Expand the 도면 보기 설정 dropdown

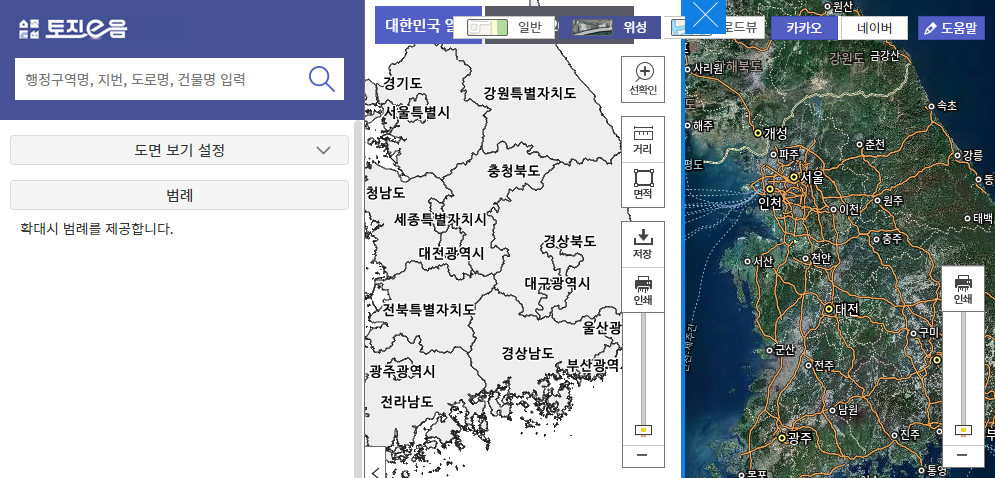[x=180, y=150]
